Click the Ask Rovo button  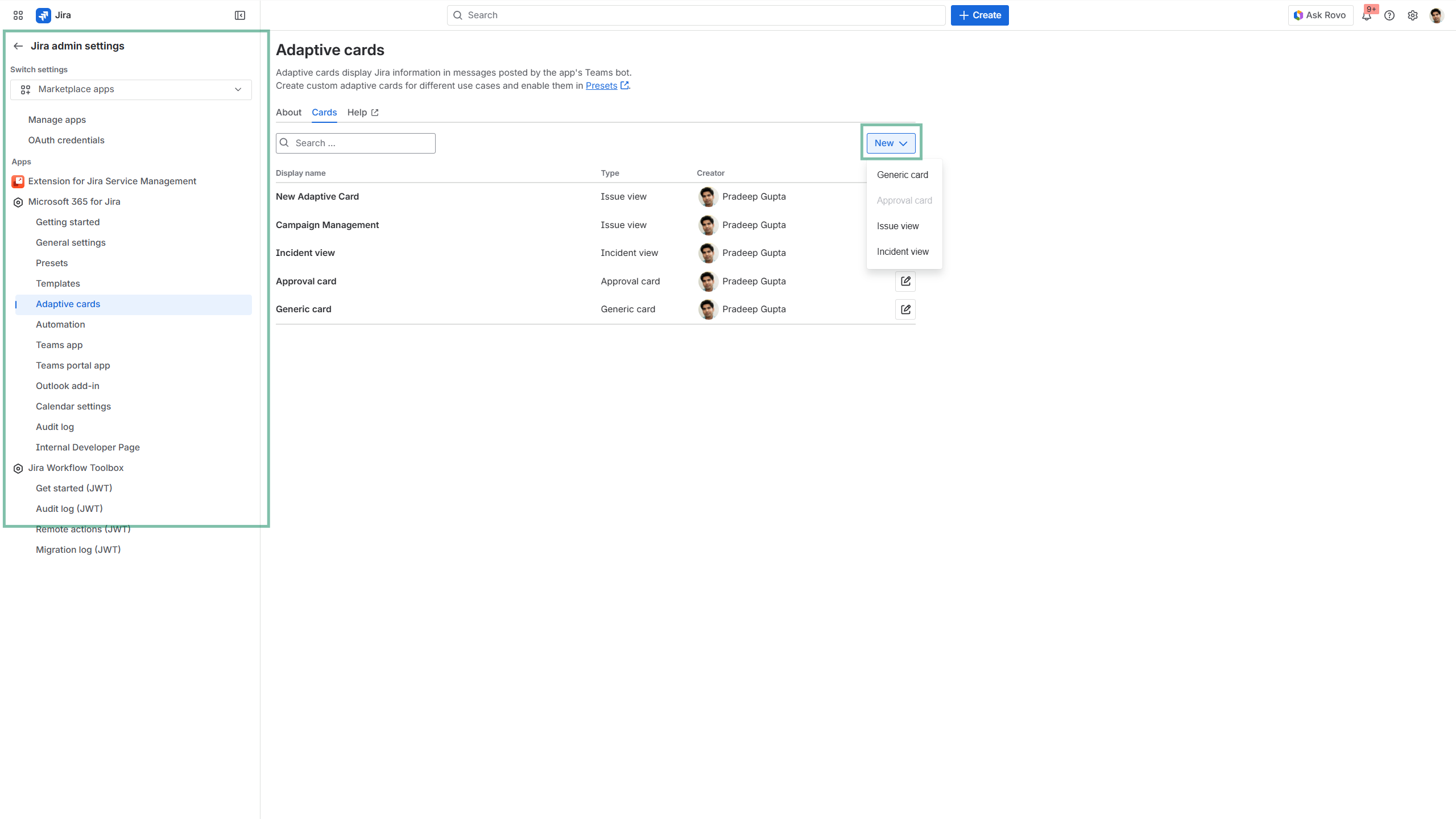point(1319,15)
